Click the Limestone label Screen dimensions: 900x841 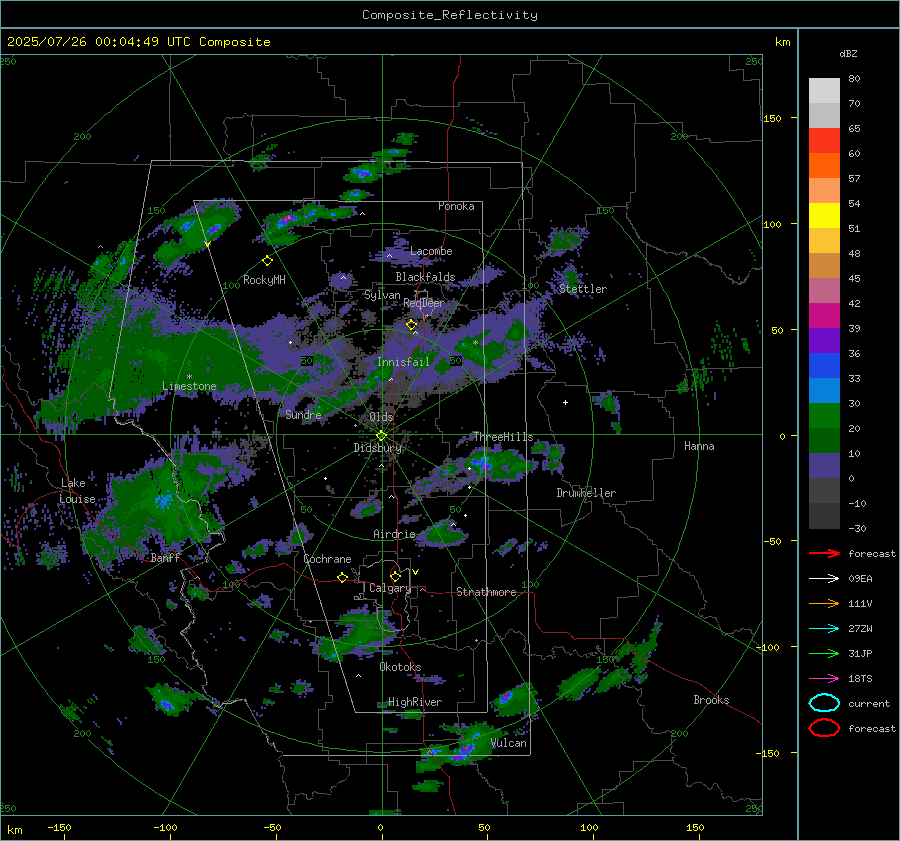coord(189,386)
